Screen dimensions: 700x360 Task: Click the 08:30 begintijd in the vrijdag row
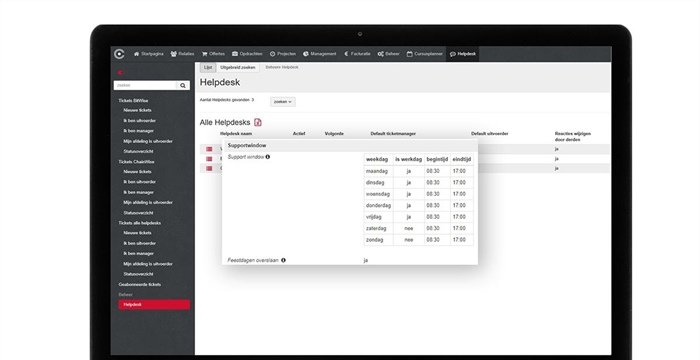click(433, 217)
